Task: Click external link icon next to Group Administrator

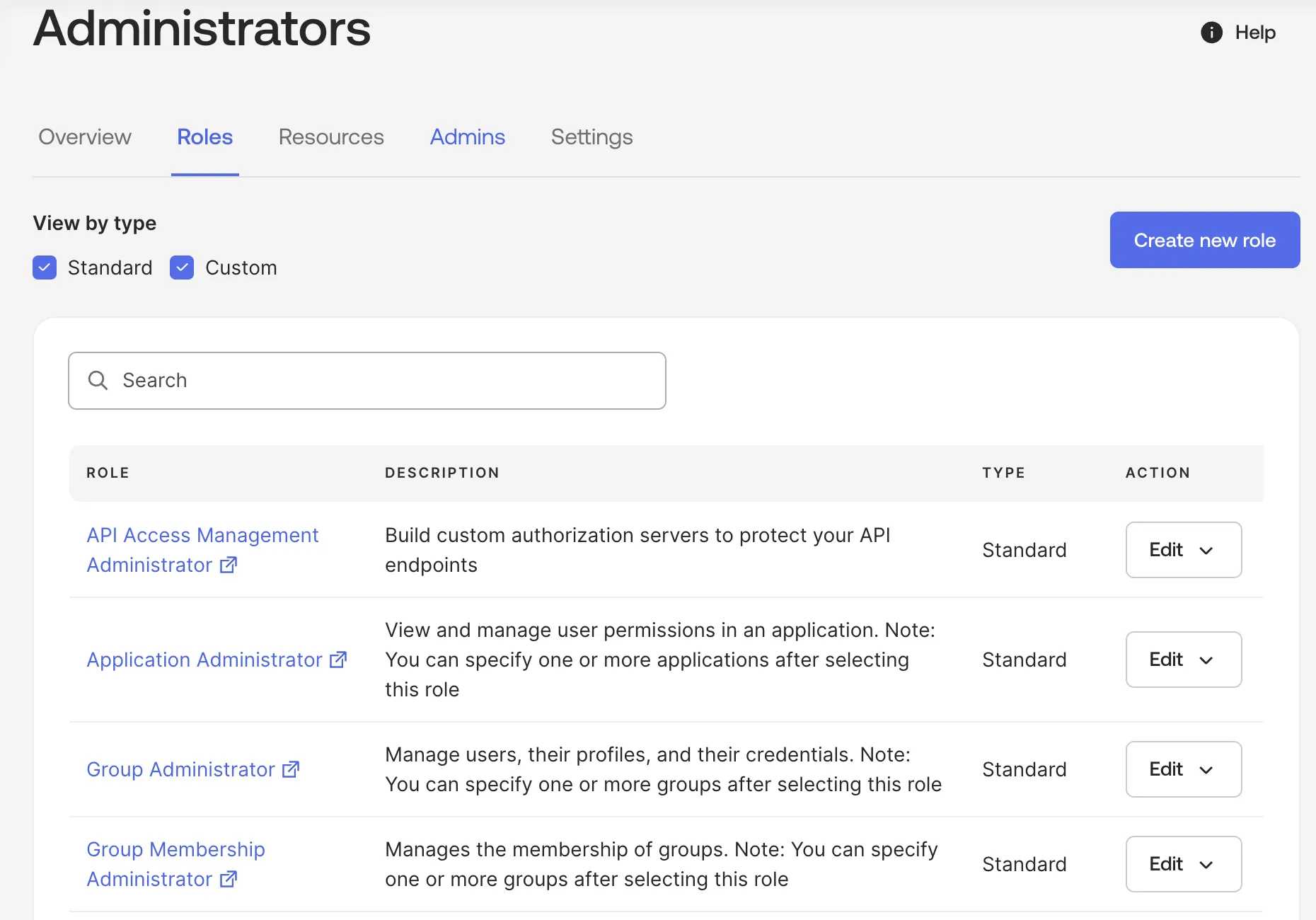Action: click(x=291, y=769)
